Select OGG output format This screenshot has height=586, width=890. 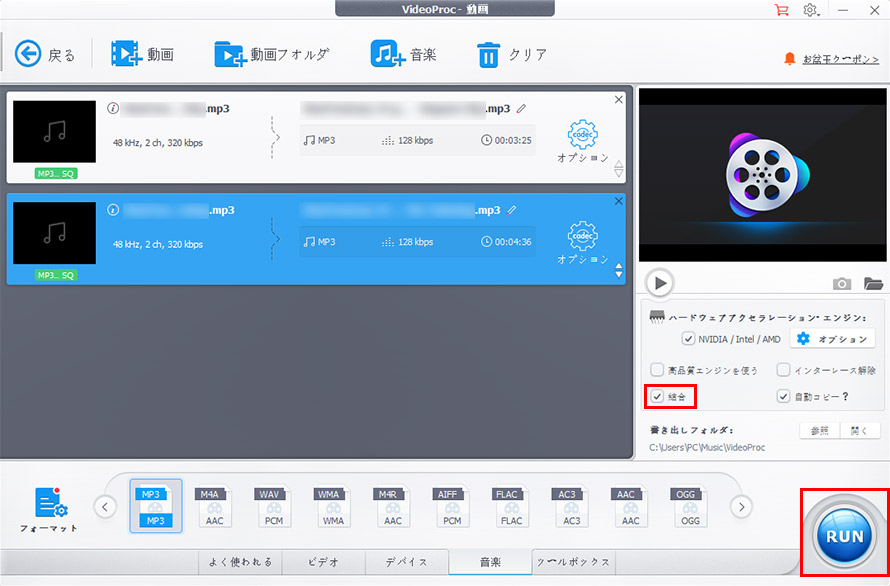(690, 506)
